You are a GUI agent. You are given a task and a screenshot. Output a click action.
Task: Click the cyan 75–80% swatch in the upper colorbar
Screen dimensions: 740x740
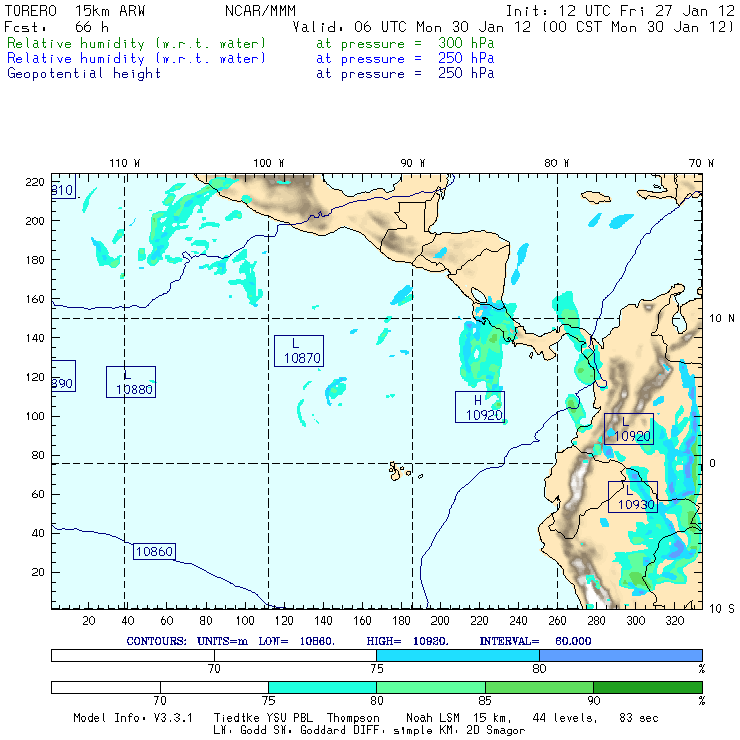tap(458, 655)
